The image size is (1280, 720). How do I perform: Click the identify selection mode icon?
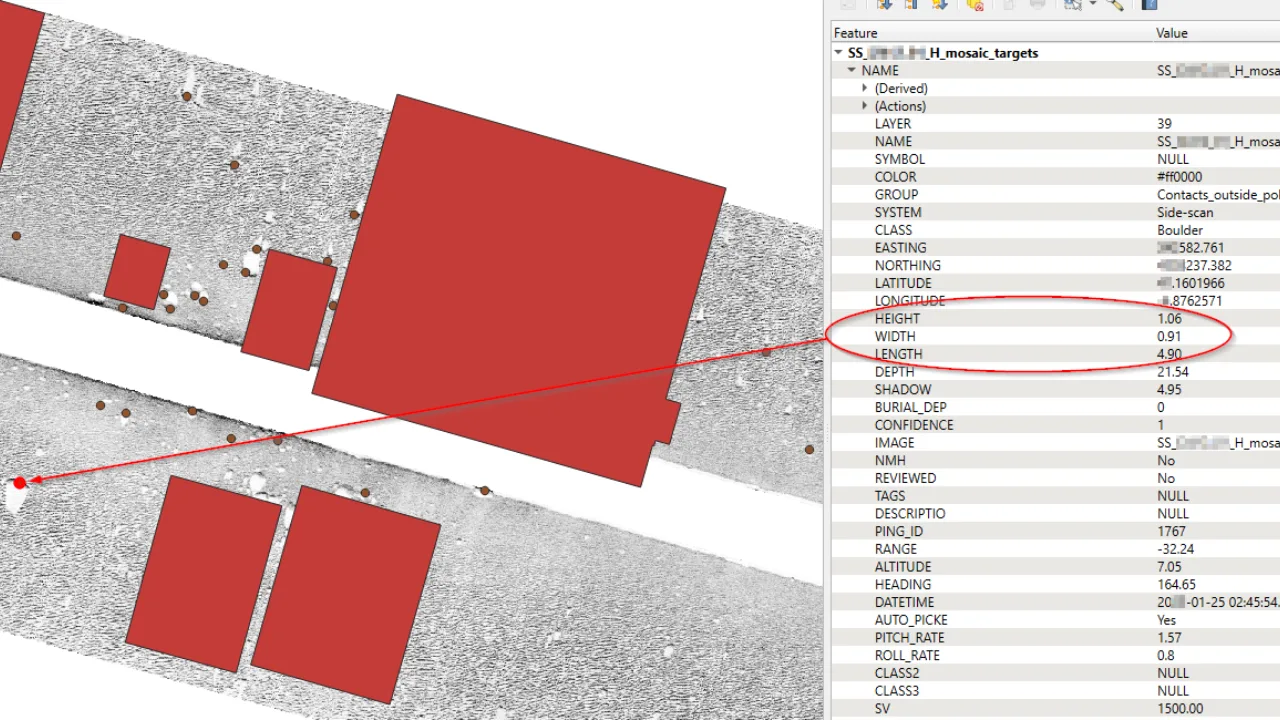pos(1072,5)
